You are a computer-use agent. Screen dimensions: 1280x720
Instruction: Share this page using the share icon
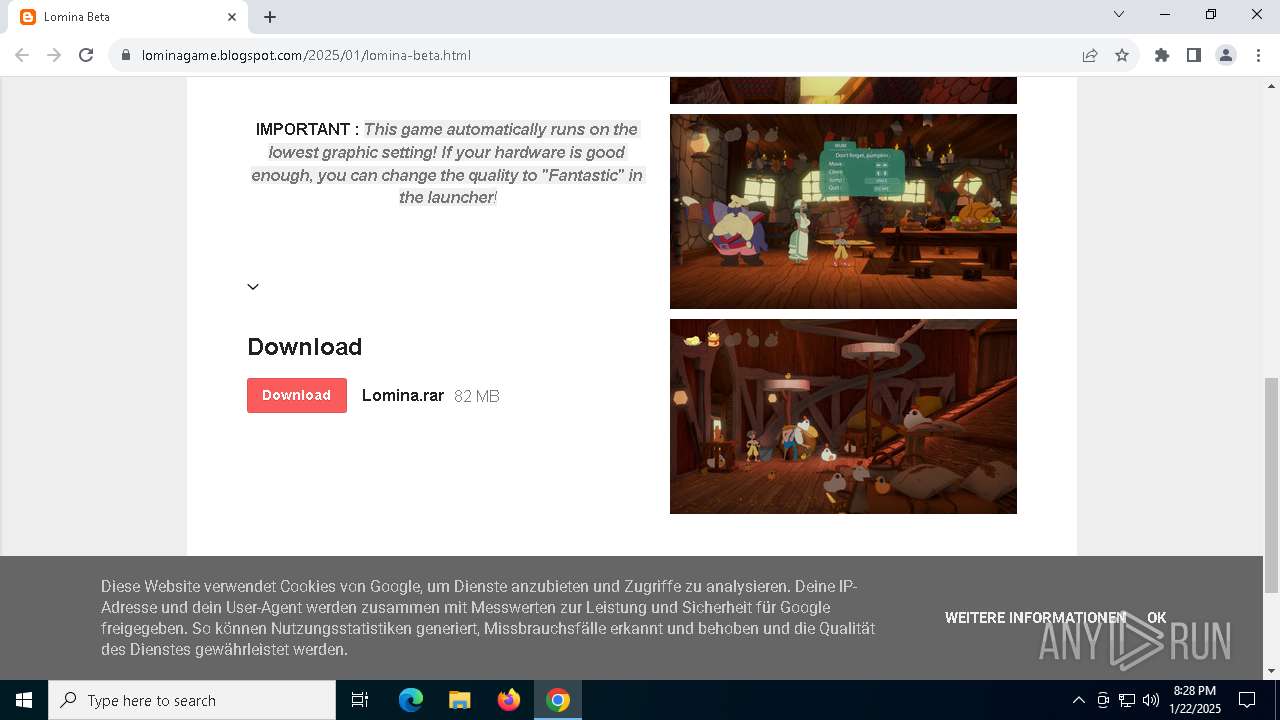click(1090, 55)
